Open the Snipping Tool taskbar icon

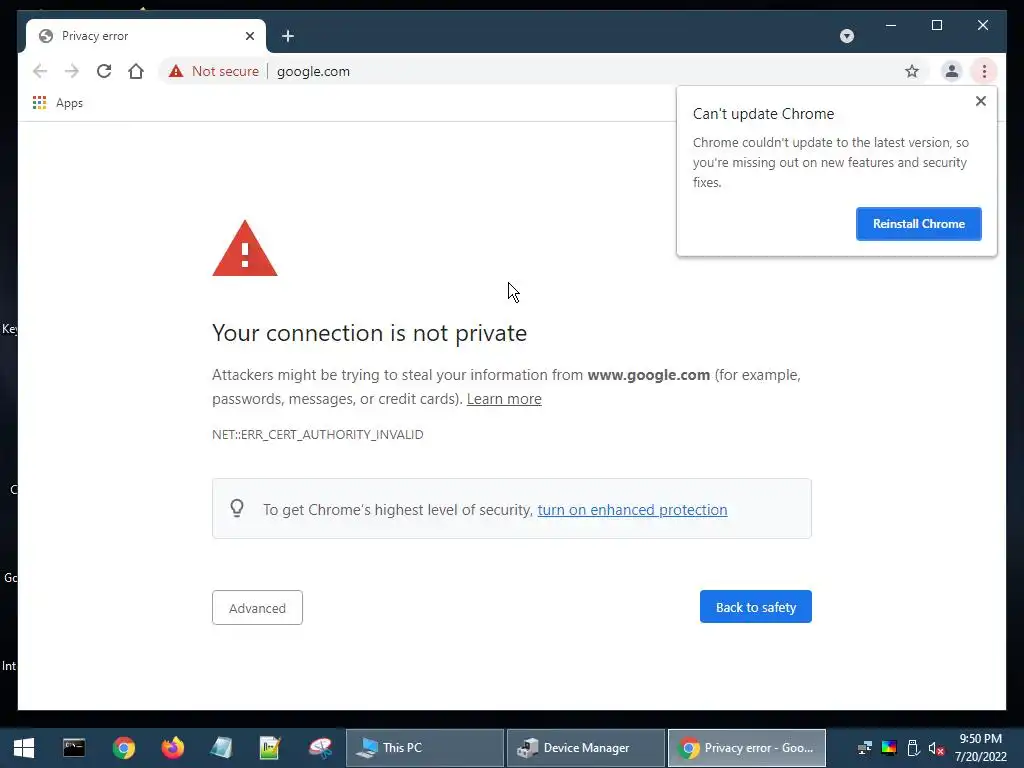(x=320, y=748)
